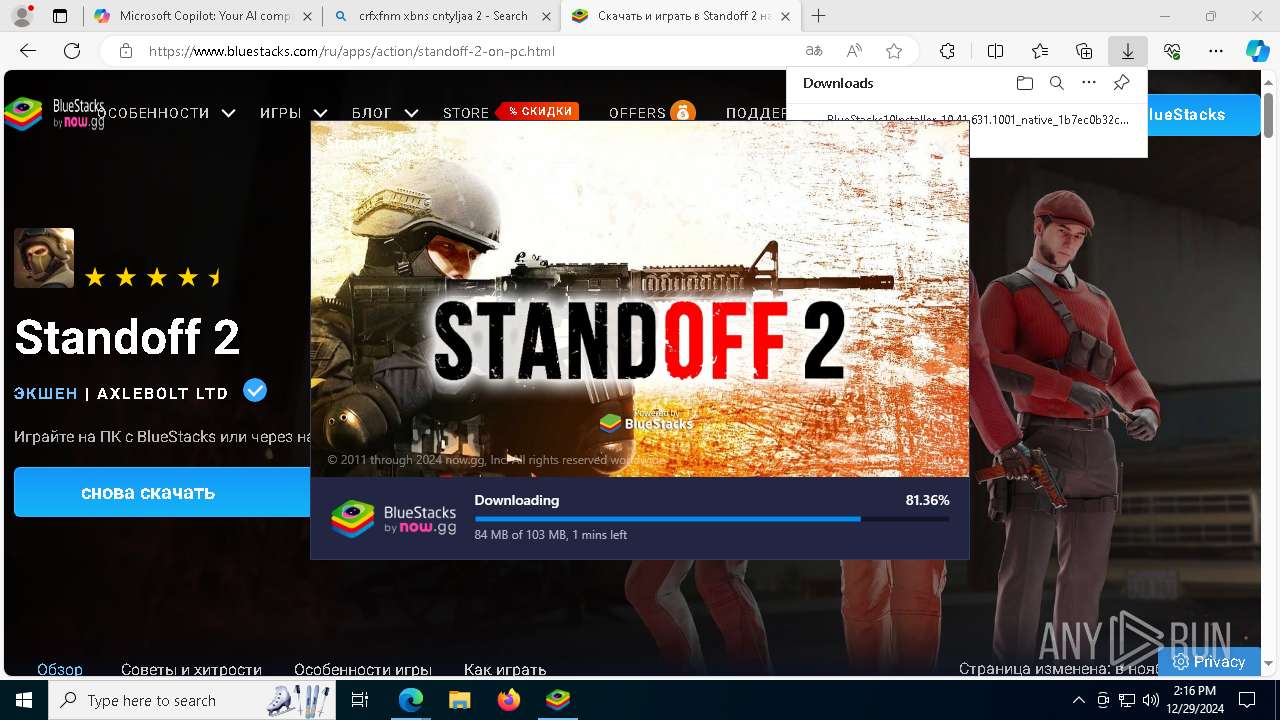1280x720 pixels.
Task: Switch to the Microsoft Copilot tab
Action: [203, 16]
